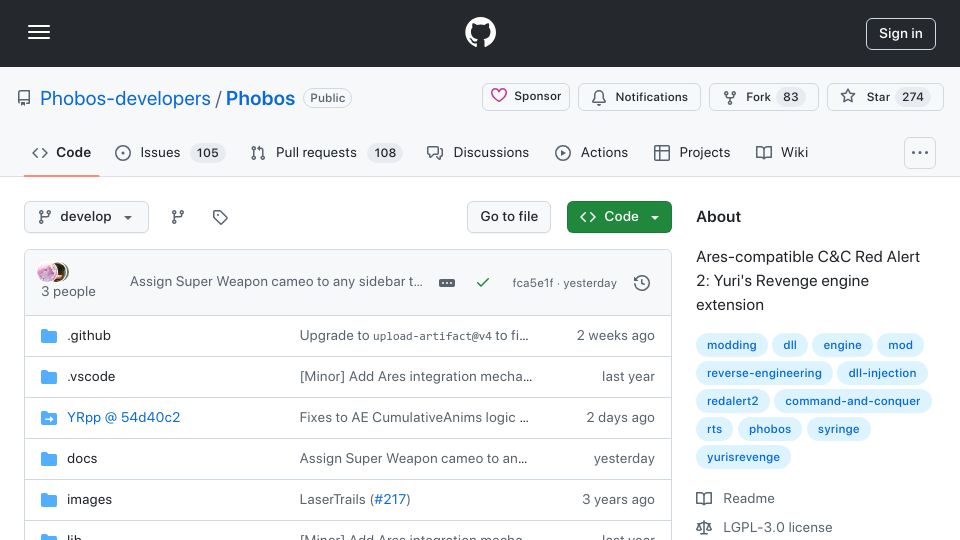Image resolution: width=960 pixels, height=540 pixels.
Task: Select the dll-injection topic tag
Action: 882,373
